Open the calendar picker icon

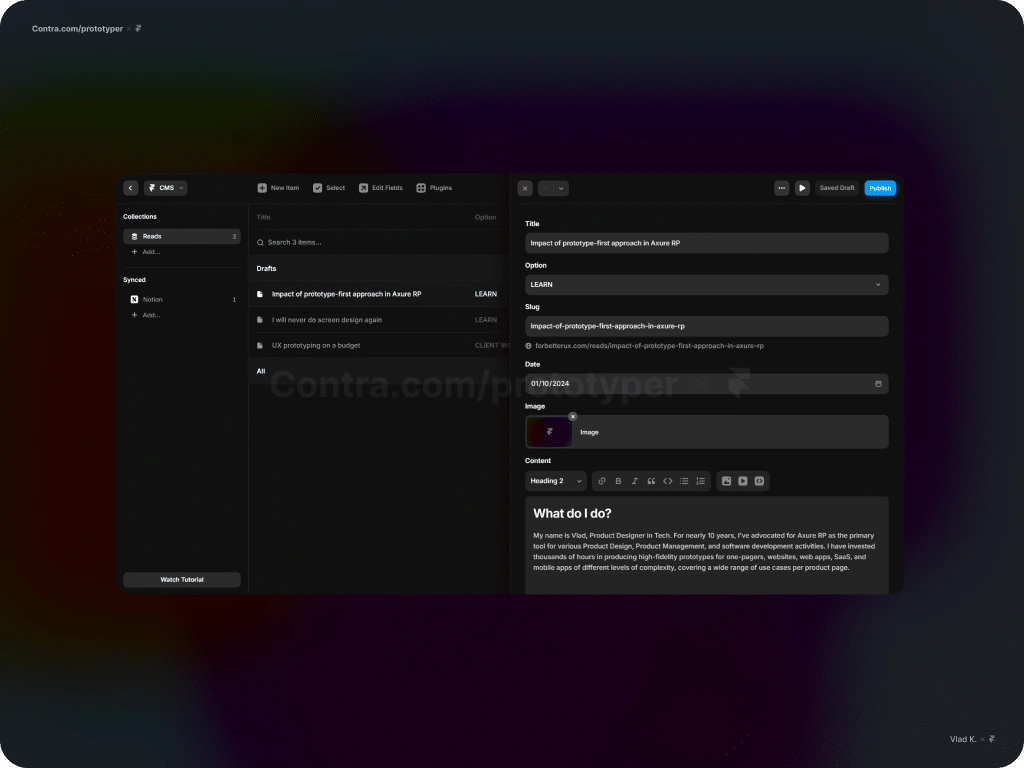click(x=878, y=384)
